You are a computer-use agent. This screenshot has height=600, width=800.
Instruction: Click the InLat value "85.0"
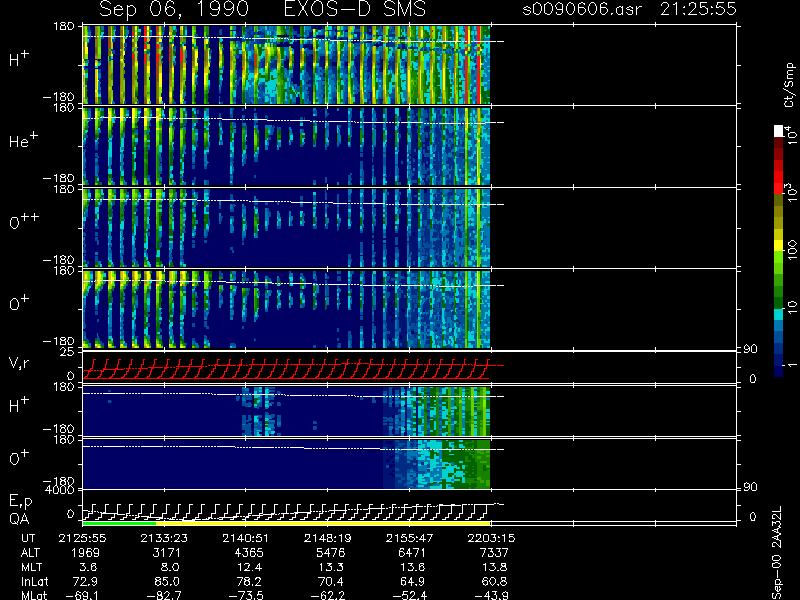168,581
